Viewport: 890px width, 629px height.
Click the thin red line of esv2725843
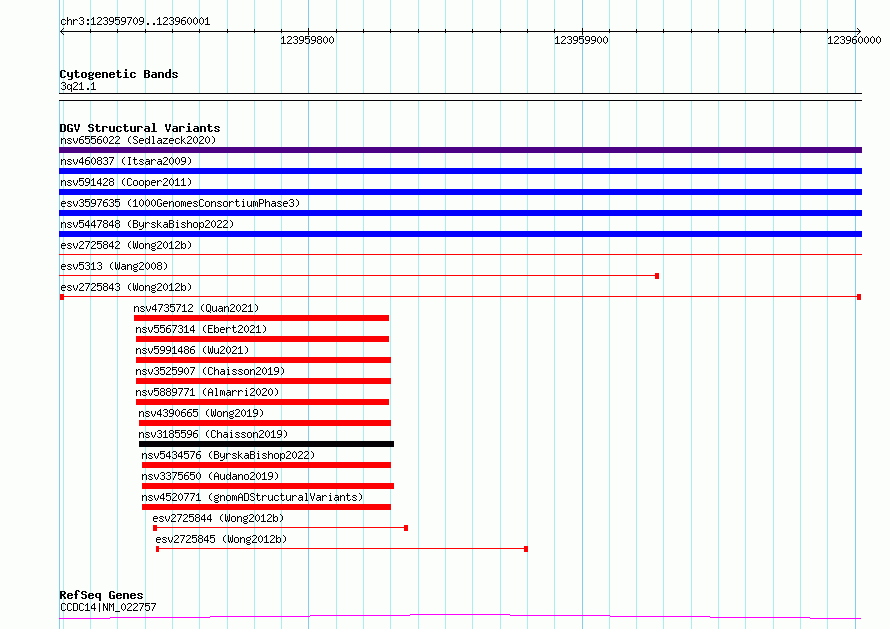[460, 296]
